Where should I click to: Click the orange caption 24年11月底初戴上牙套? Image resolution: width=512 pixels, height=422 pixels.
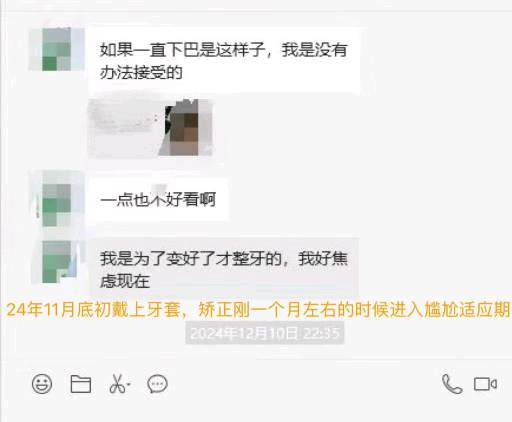94,310
